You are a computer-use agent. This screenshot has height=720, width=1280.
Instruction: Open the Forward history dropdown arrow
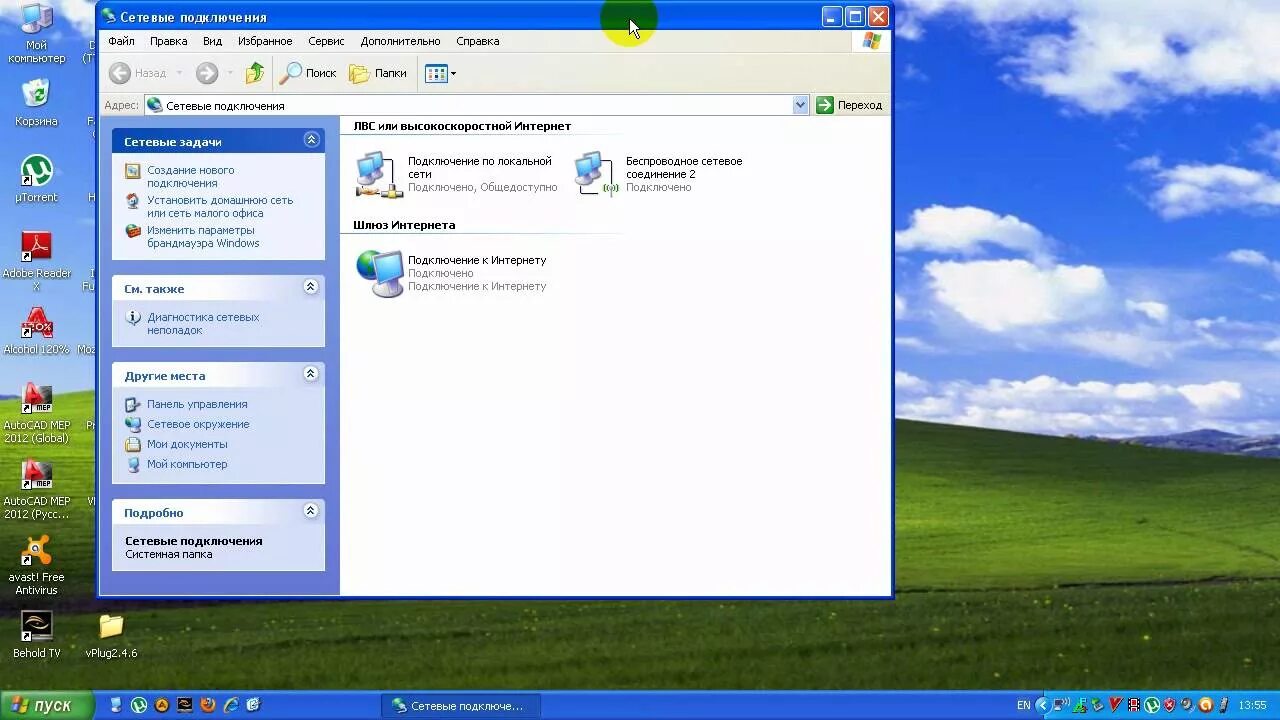point(230,73)
